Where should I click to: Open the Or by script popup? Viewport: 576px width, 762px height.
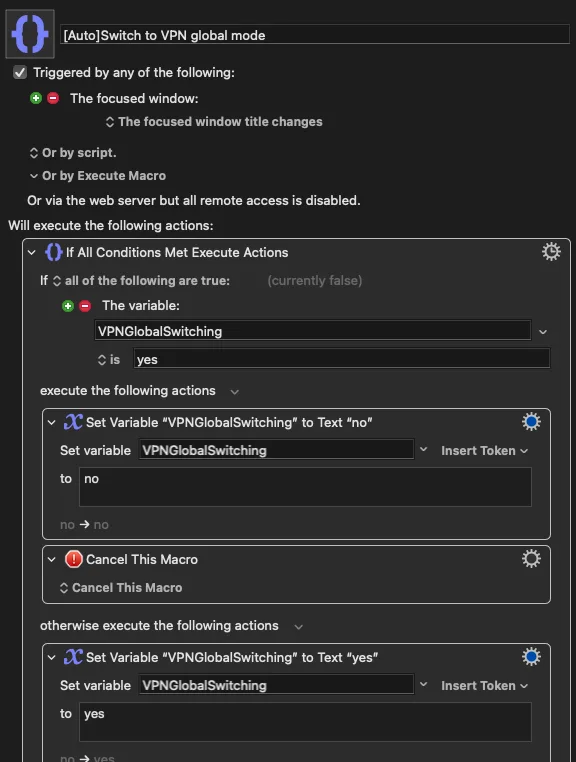pyautogui.click(x=73, y=153)
